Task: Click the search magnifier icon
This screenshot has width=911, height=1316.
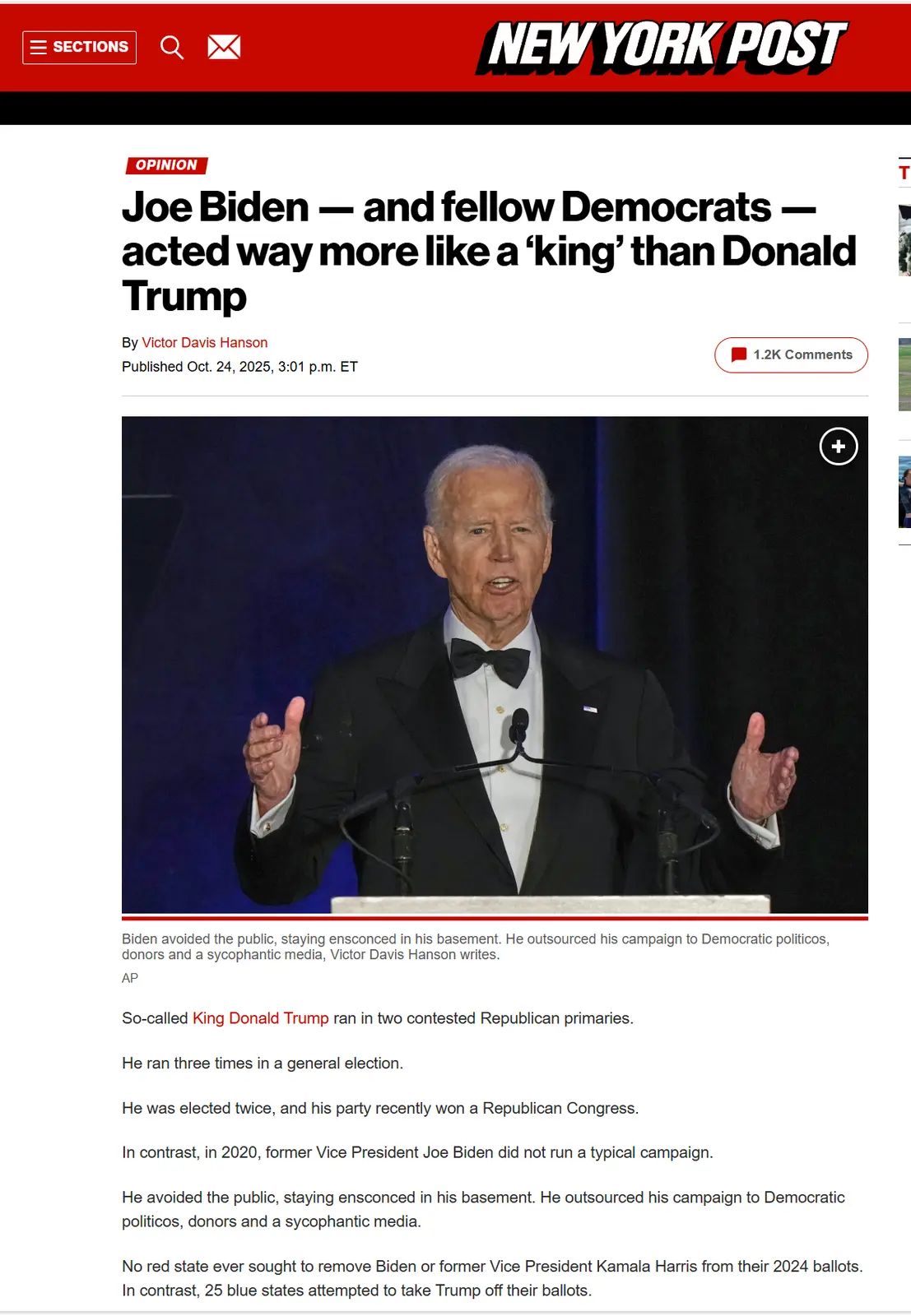Action: (x=172, y=48)
